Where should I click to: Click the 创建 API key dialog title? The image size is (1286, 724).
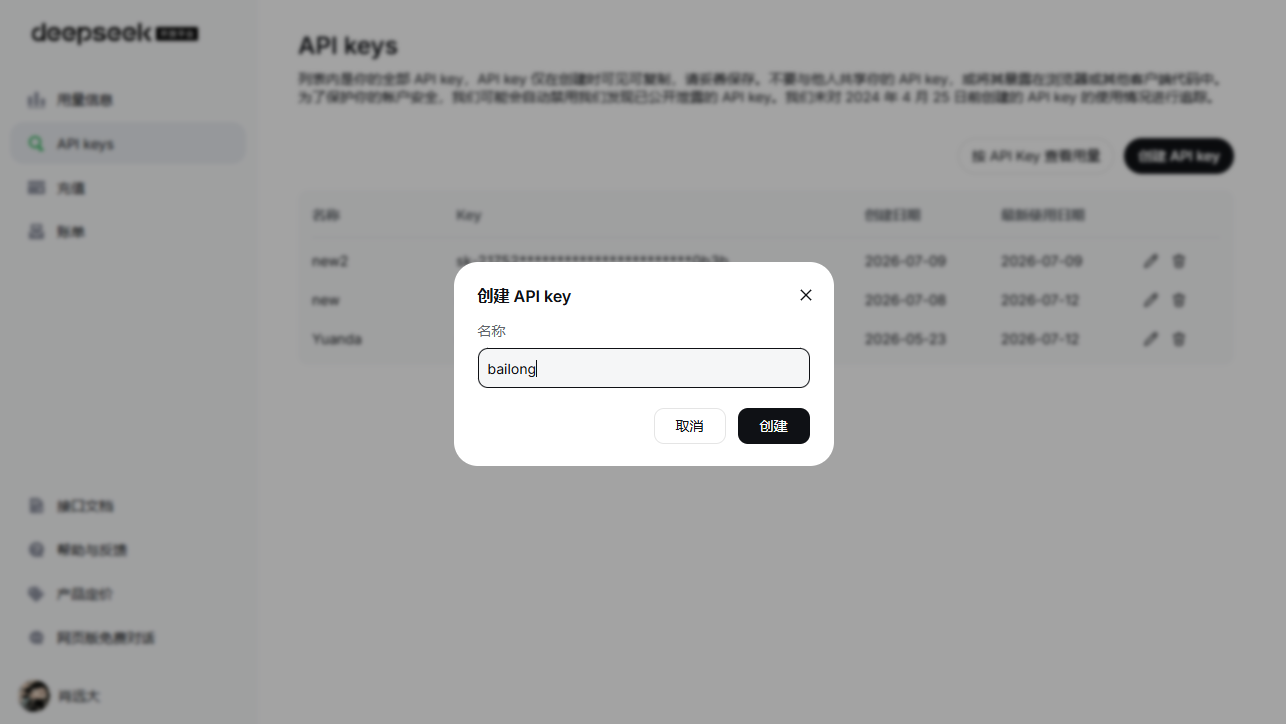(x=524, y=296)
